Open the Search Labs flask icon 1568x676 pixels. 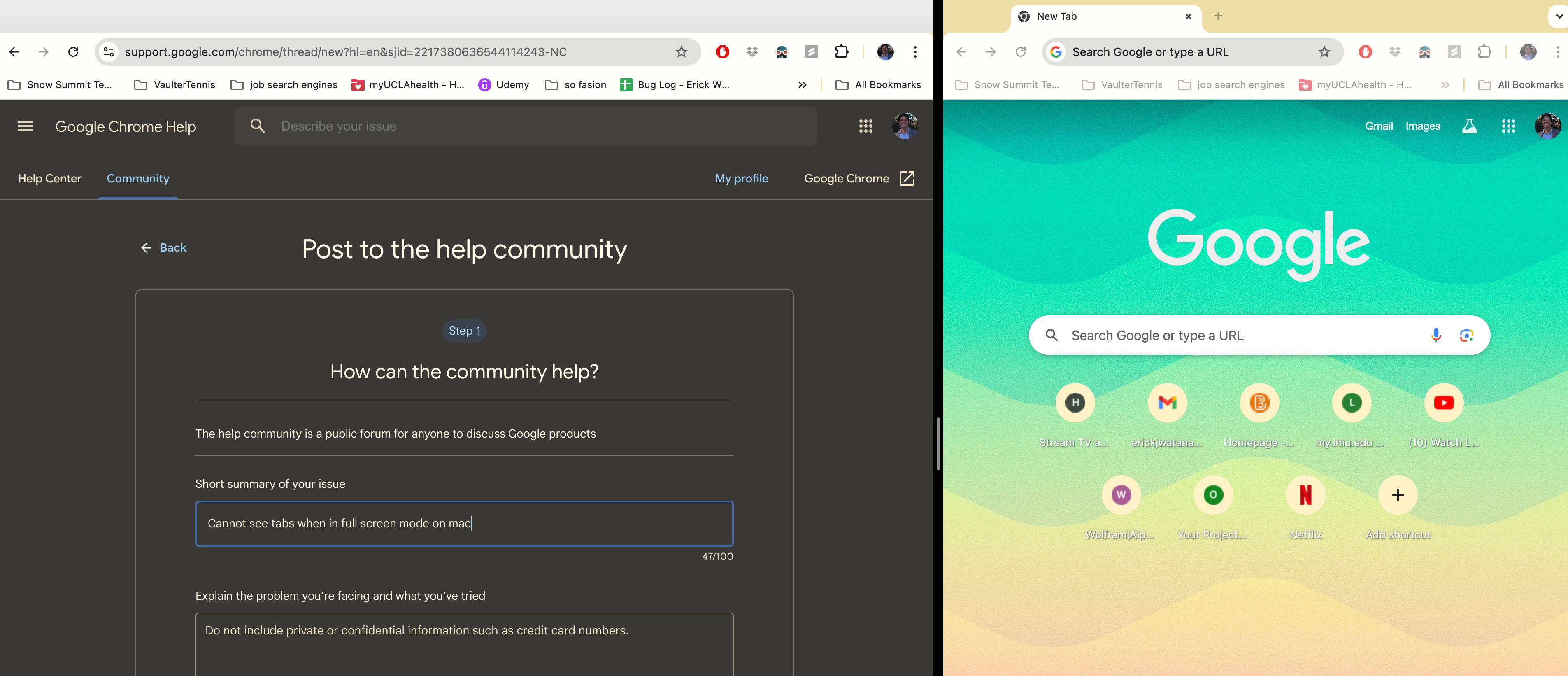pos(1469,126)
